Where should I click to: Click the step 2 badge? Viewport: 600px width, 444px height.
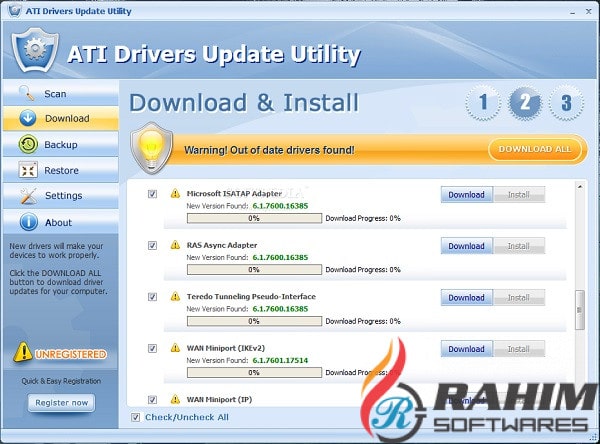(525, 103)
